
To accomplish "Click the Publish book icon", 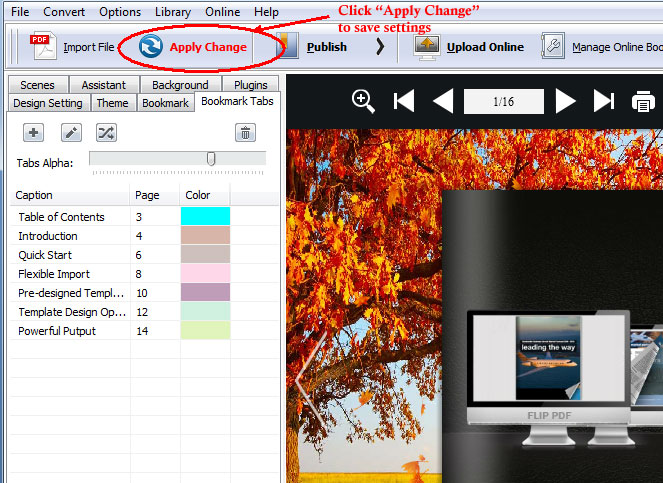I will [x=287, y=46].
